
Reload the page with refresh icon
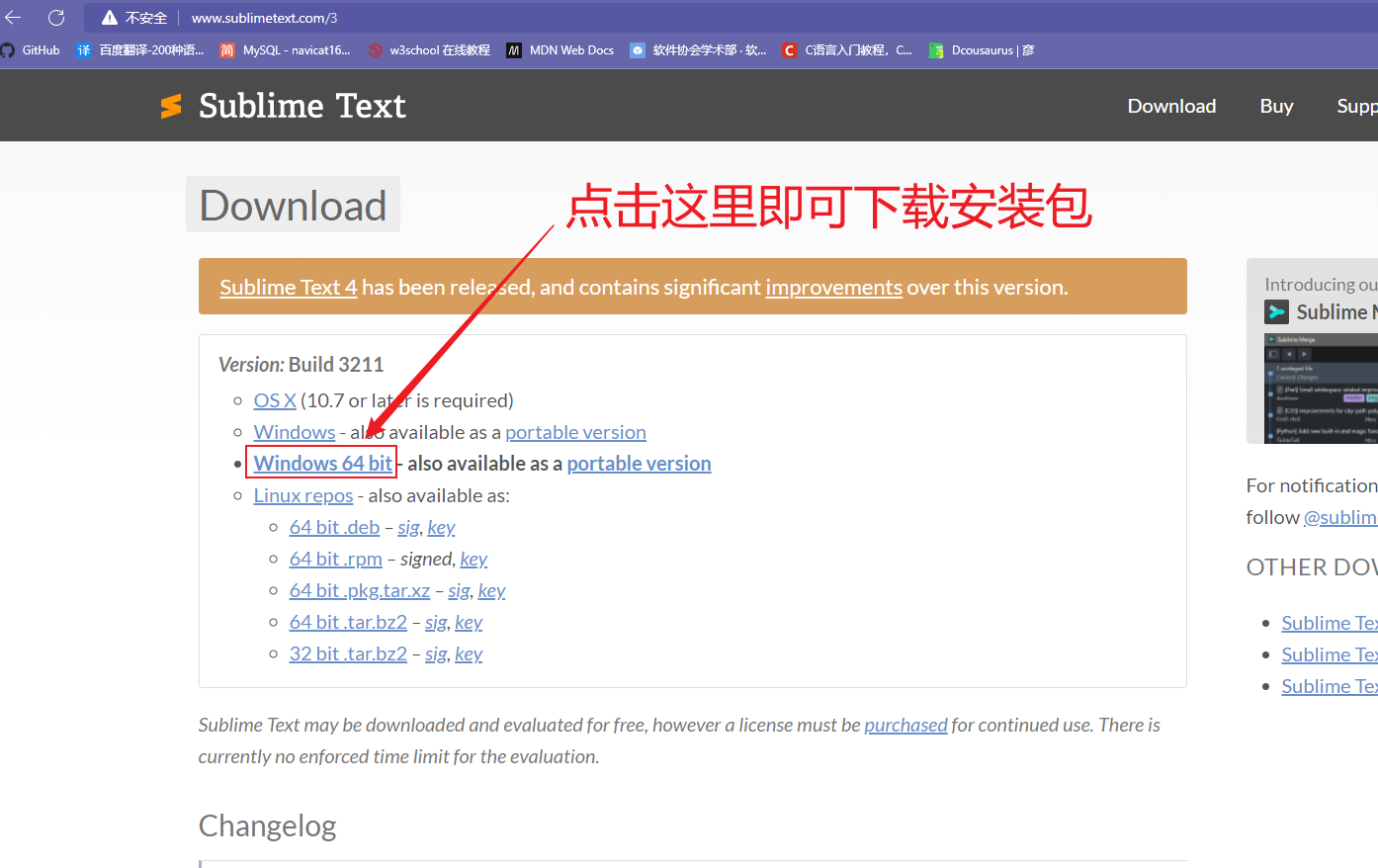[x=56, y=18]
